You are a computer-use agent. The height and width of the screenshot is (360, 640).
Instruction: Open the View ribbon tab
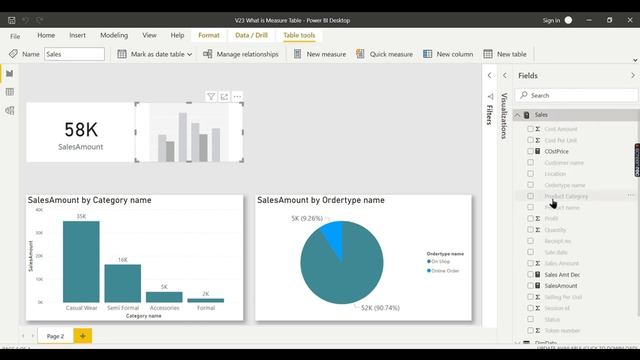(x=149, y=35)
